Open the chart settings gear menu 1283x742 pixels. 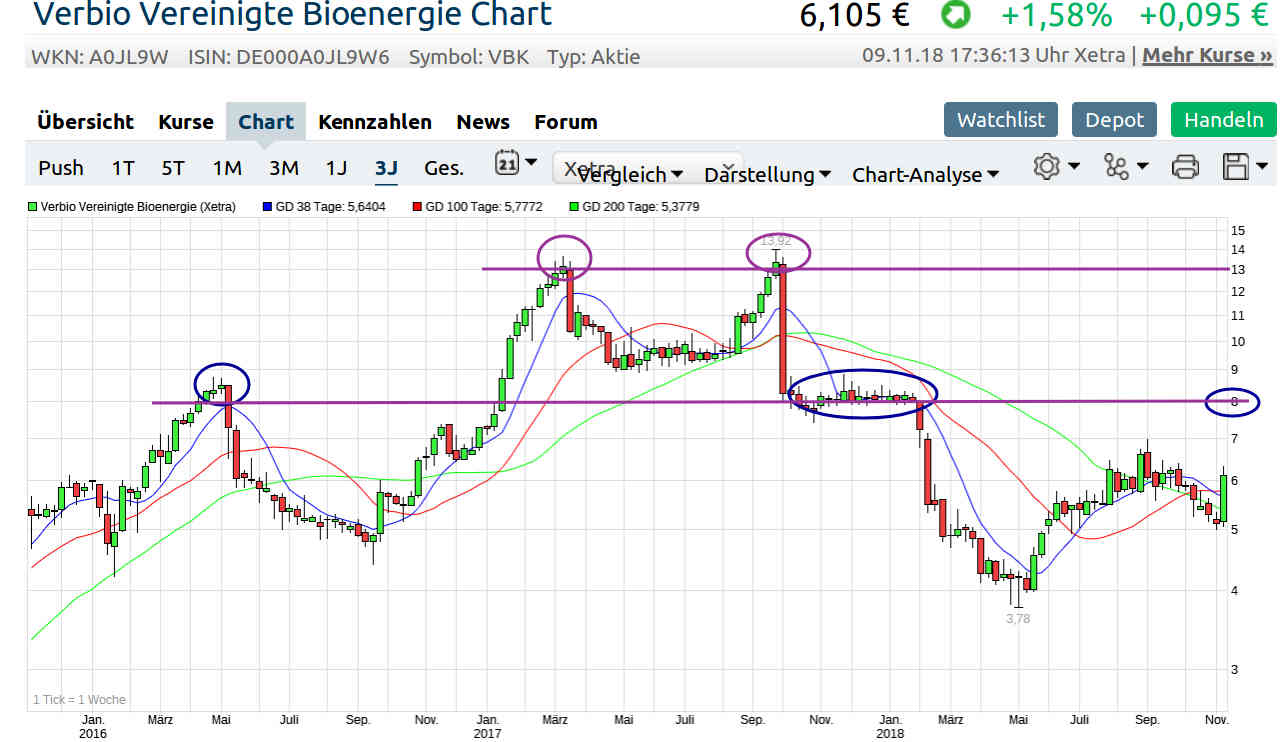pyautogui.click(x=1056, y=166)
